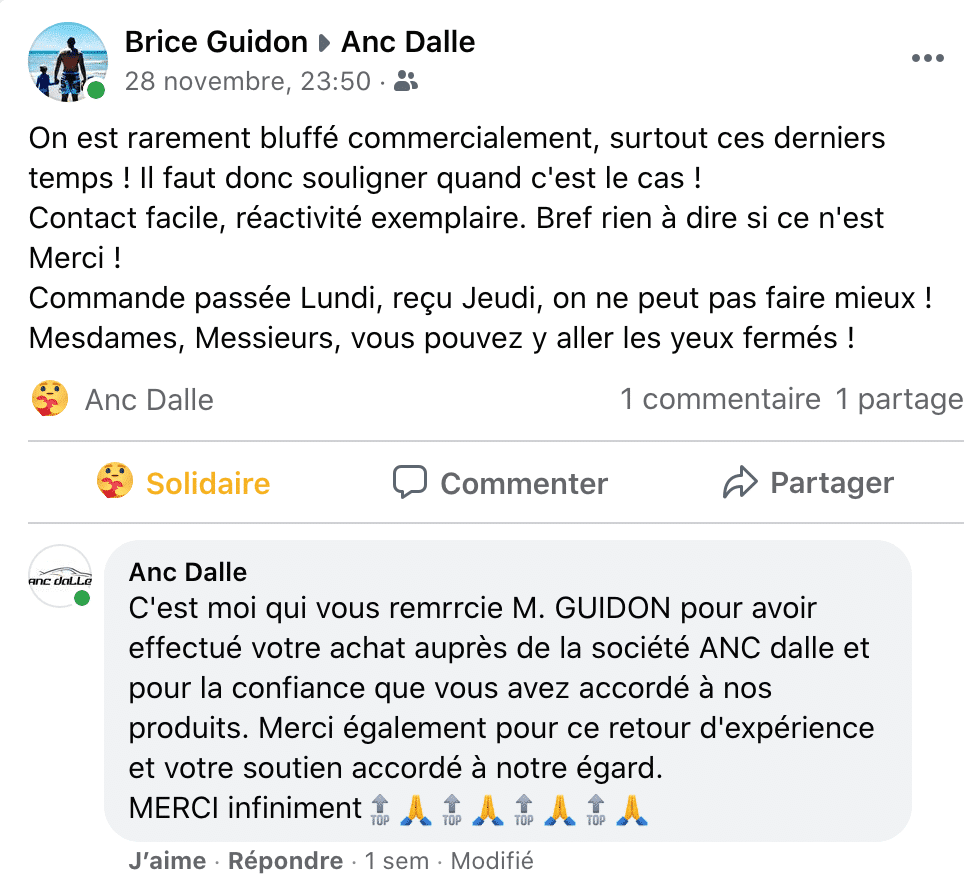
Task: Open the post's three-dot options menu
Action: tap(927, 58)
